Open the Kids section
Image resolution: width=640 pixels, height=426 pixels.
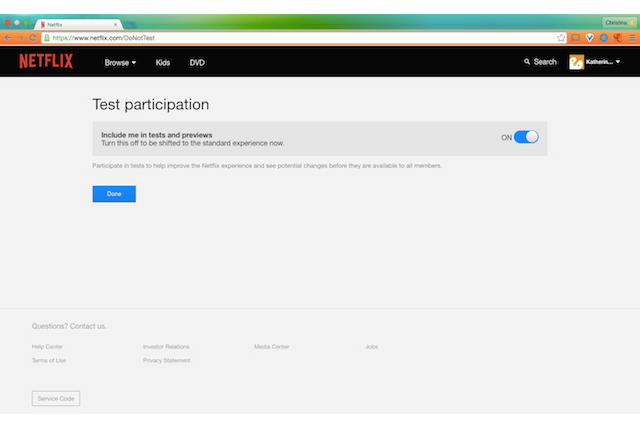[163, 62]
